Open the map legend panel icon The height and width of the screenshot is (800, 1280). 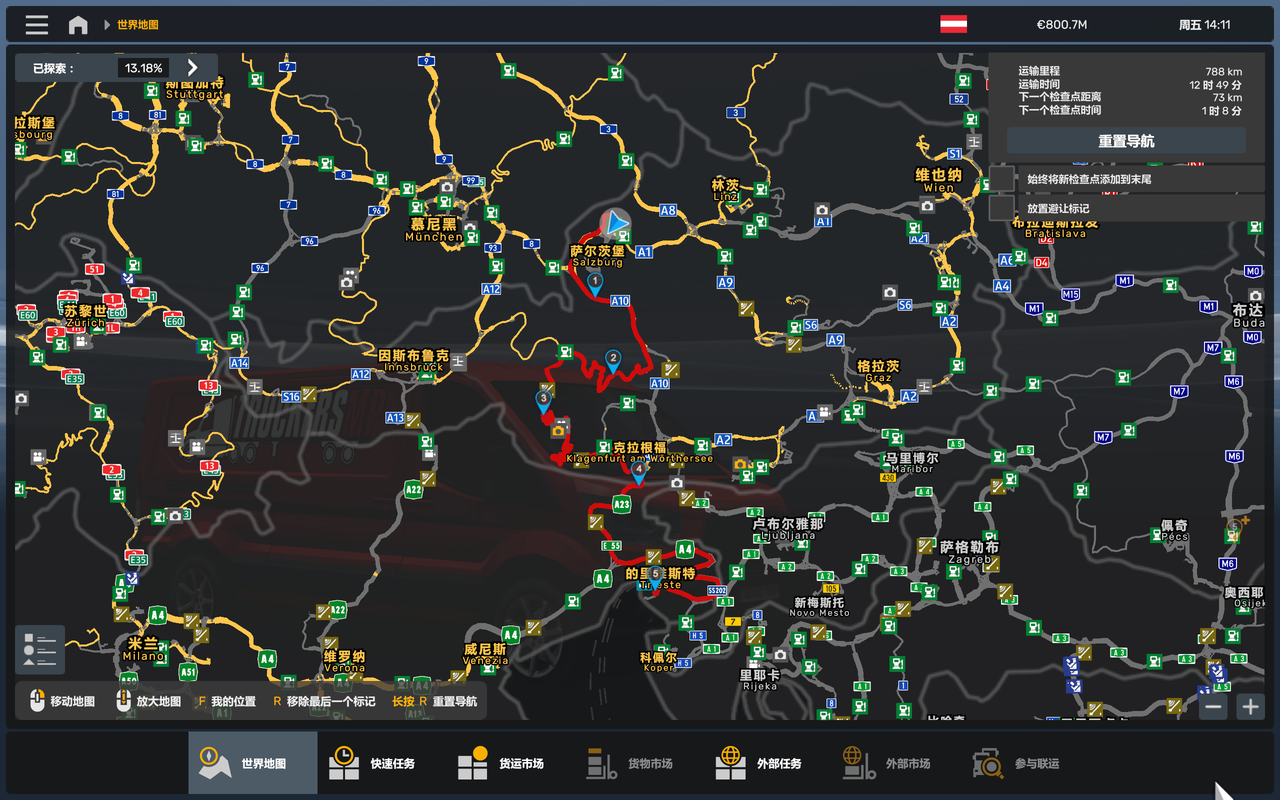click(40, 650)
